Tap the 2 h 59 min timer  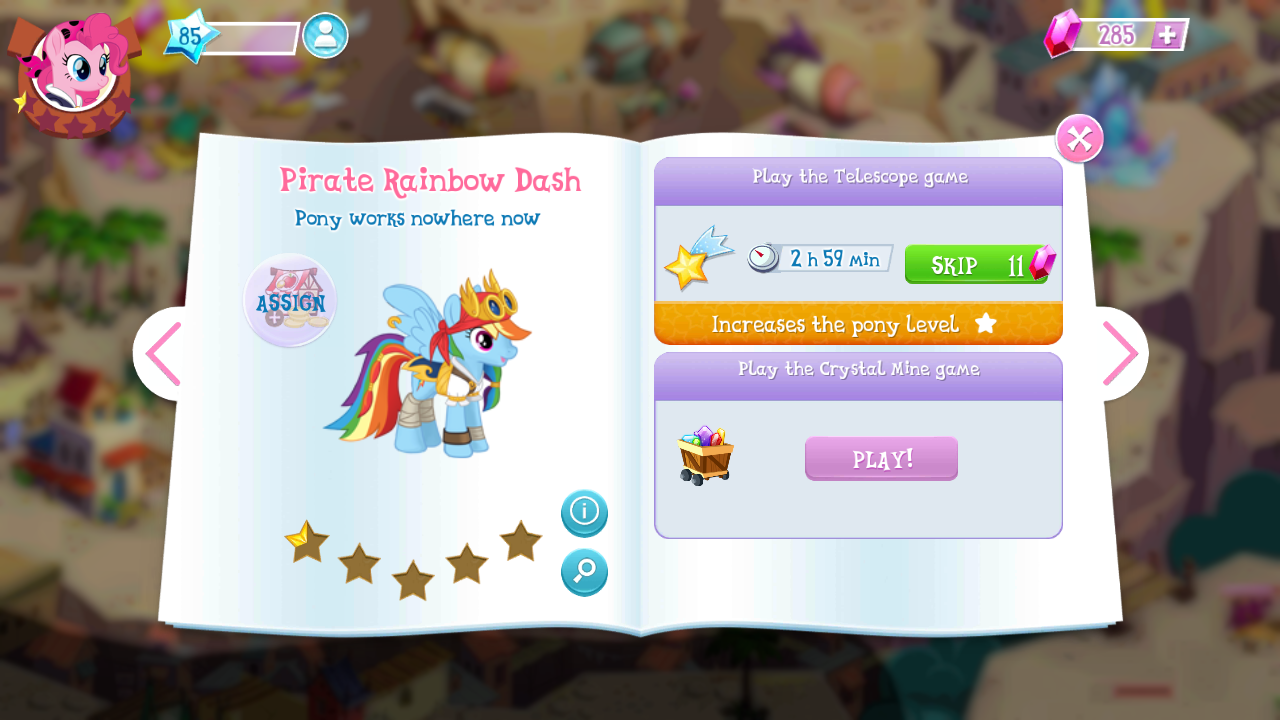[820, 258]
